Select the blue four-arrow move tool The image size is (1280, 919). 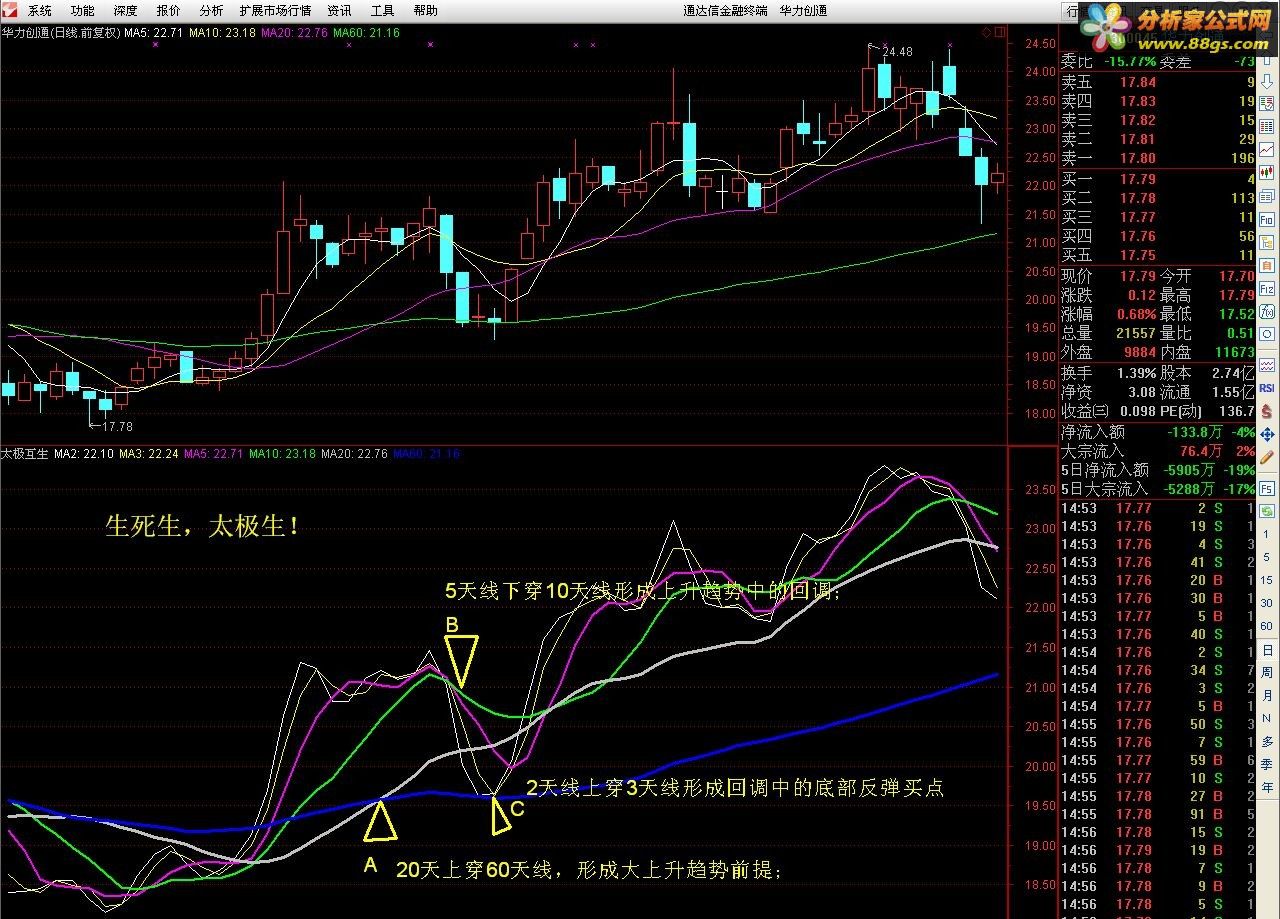pos(1267,434)
